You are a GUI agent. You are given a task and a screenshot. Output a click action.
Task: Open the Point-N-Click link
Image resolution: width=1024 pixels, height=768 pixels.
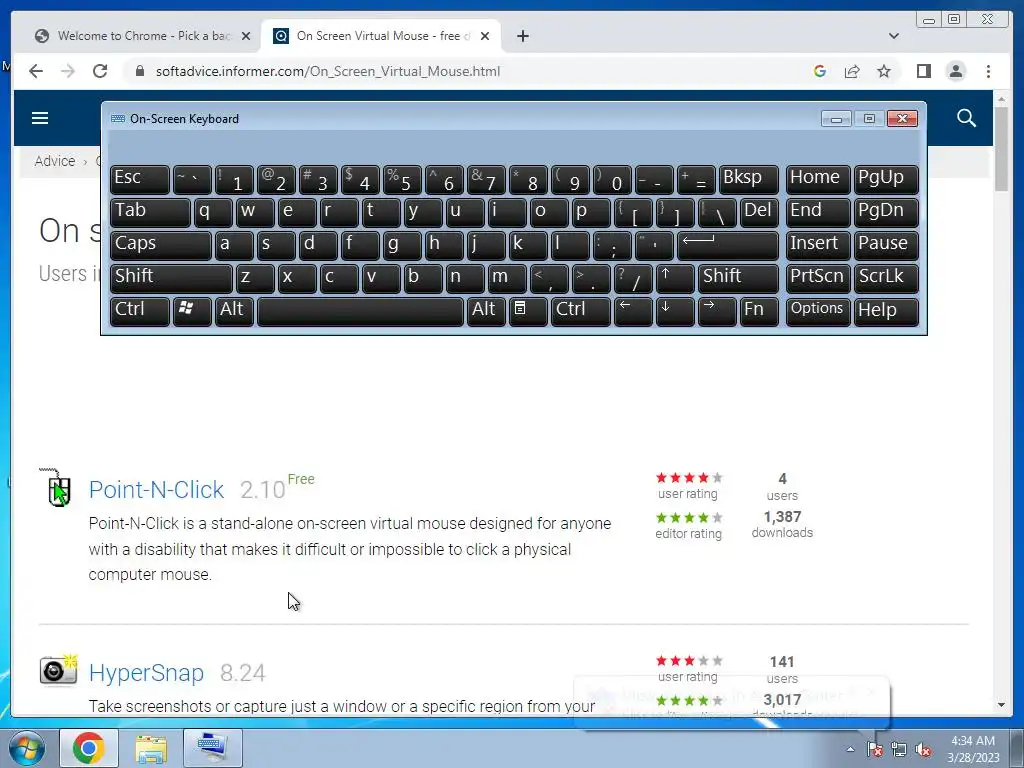(156, 490)
